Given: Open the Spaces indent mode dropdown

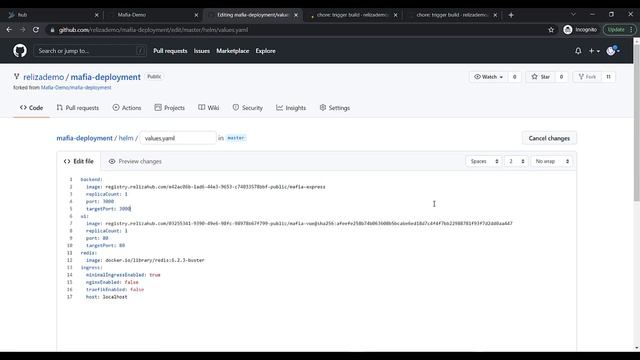Looking at the screenshot, I should 484,161.
